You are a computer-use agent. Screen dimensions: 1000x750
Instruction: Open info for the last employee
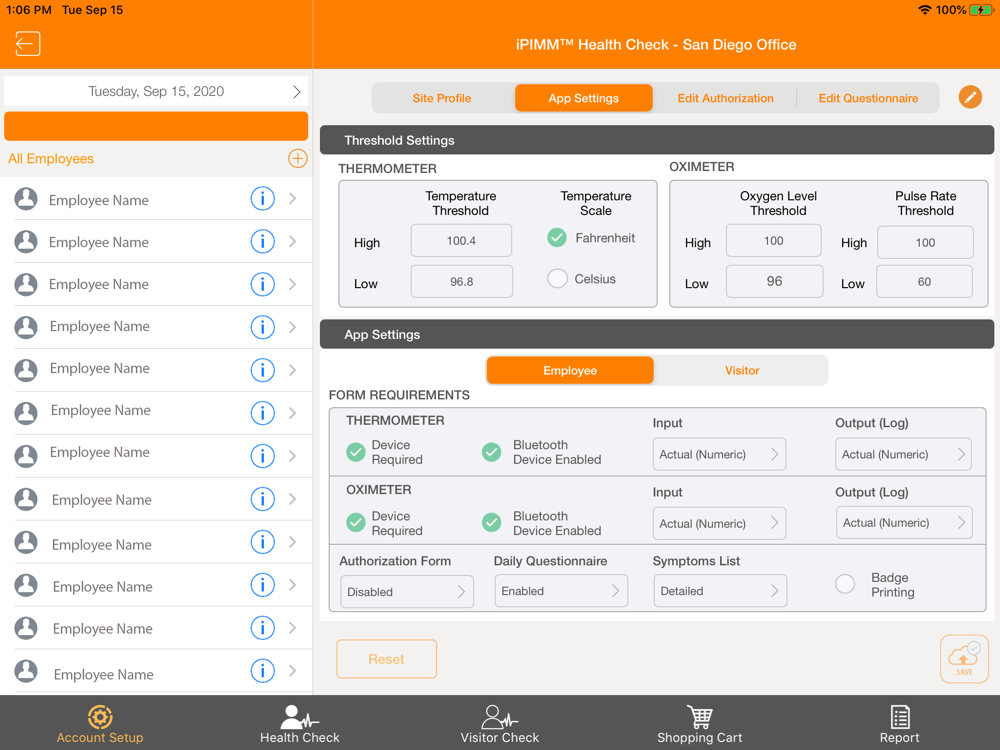[x=262, y=670]
